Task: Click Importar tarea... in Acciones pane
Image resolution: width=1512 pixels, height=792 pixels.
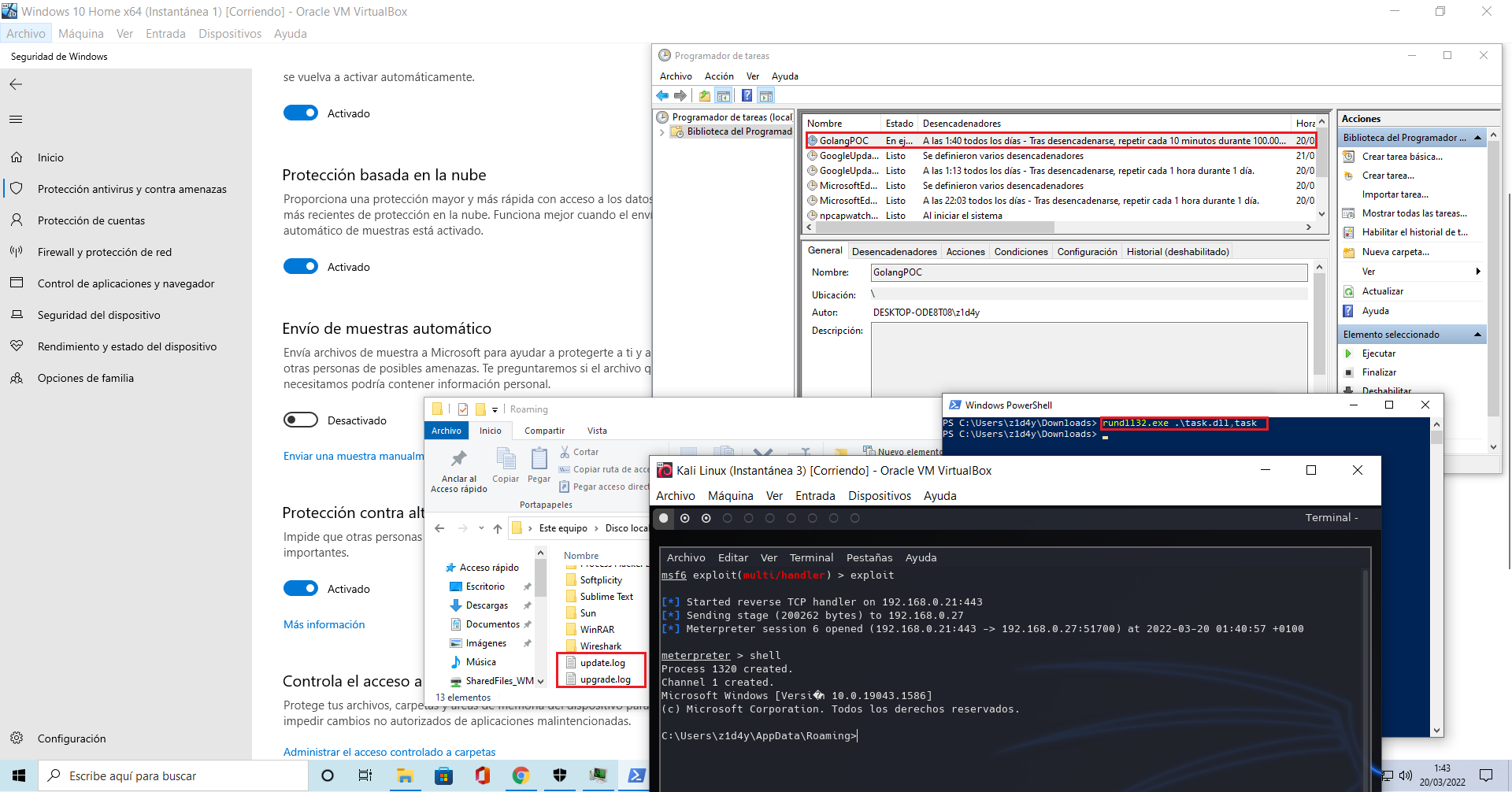Action: [1395, 194]
